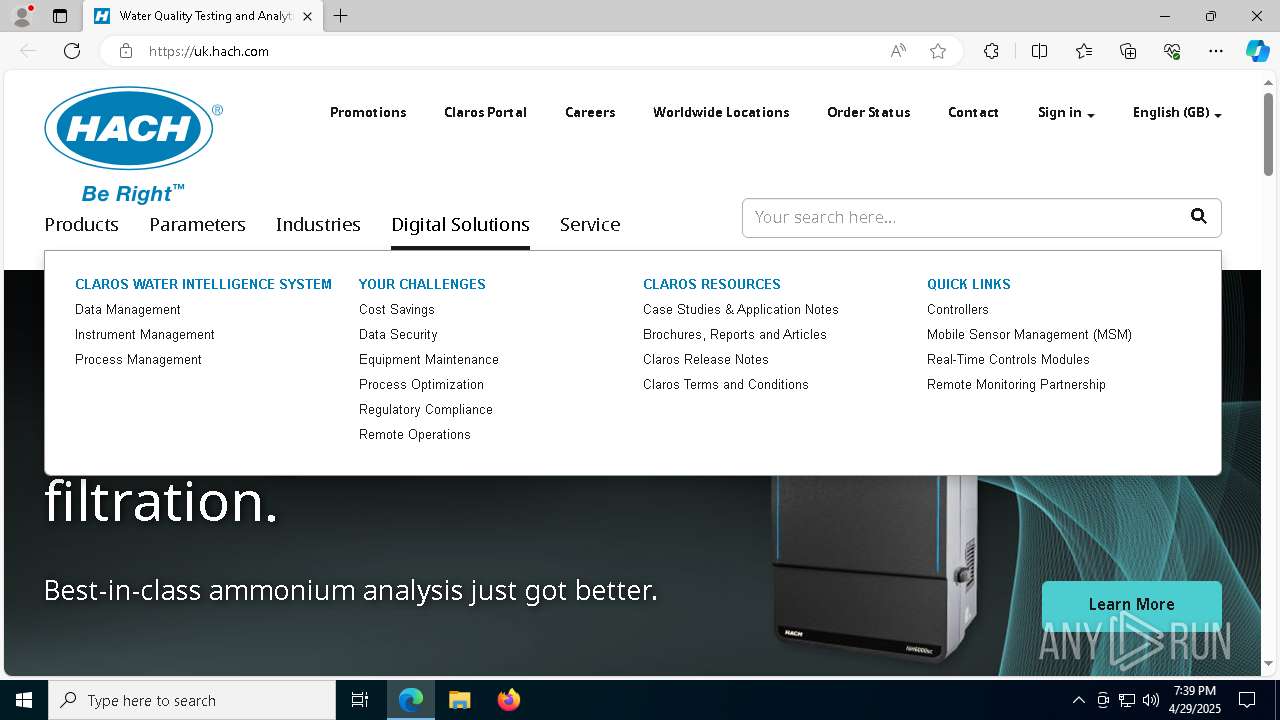Open Brochures, Reports and Articles
The width and height of the screenshot is (1280, 720).
point(735,335)
